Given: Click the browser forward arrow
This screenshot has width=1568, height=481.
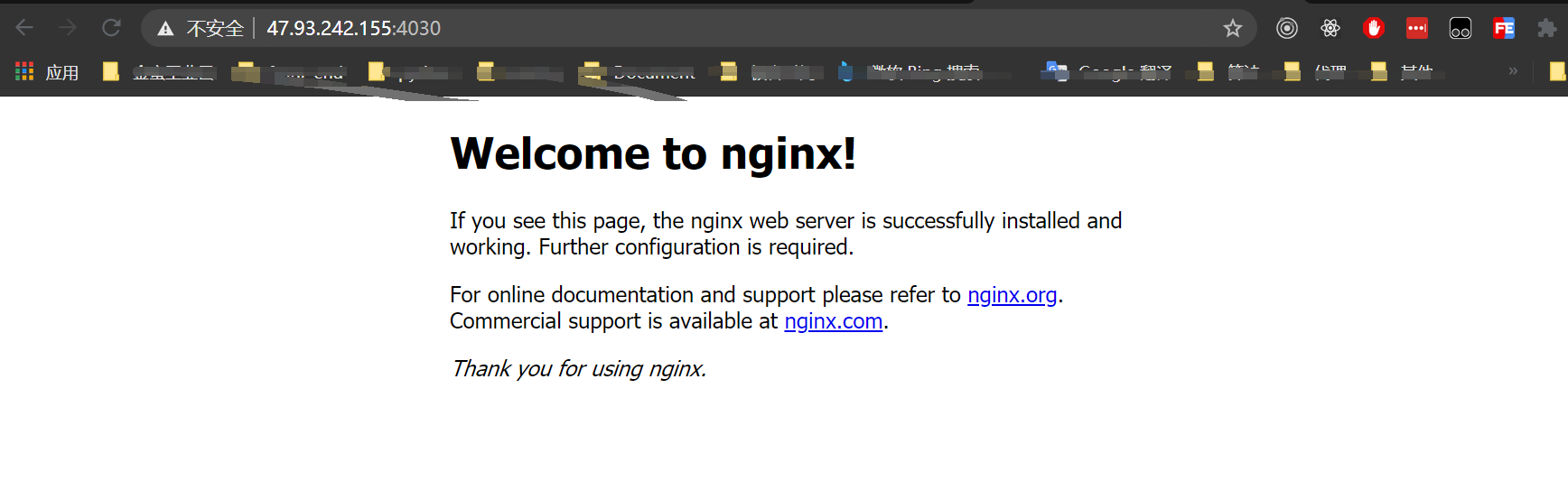Looking at the screenshot, I should tap(68, 28).
